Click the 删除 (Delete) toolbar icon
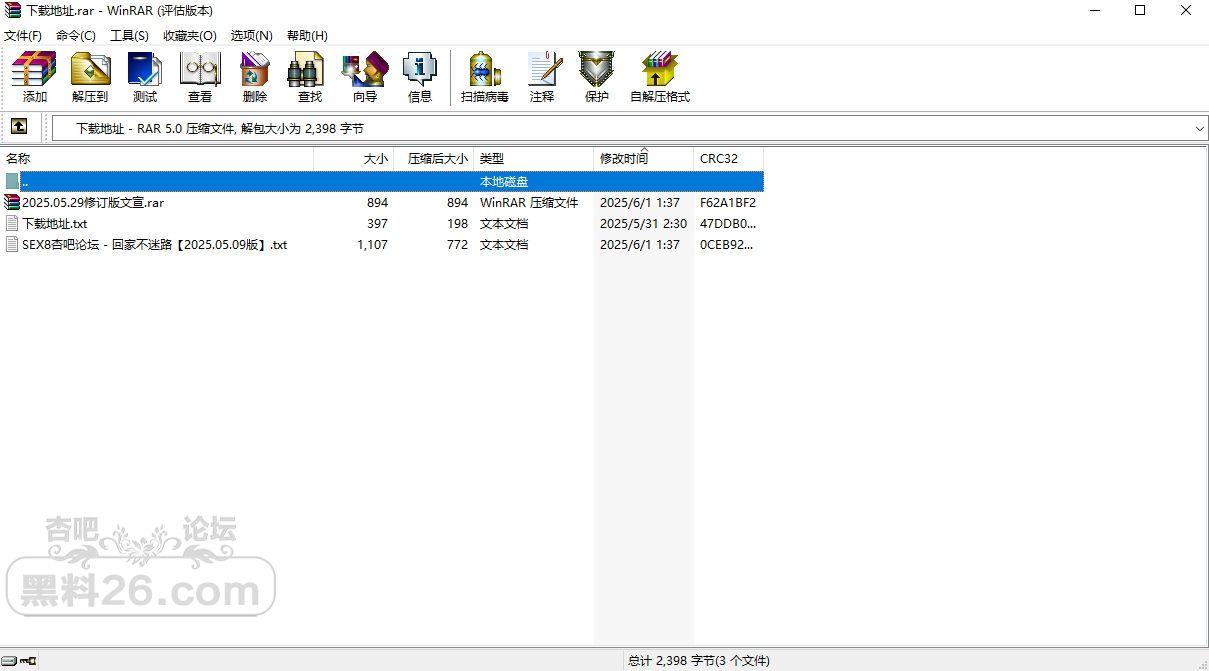Image resolution: width=1209 pixels, height=671 pixels. (255, 78)
